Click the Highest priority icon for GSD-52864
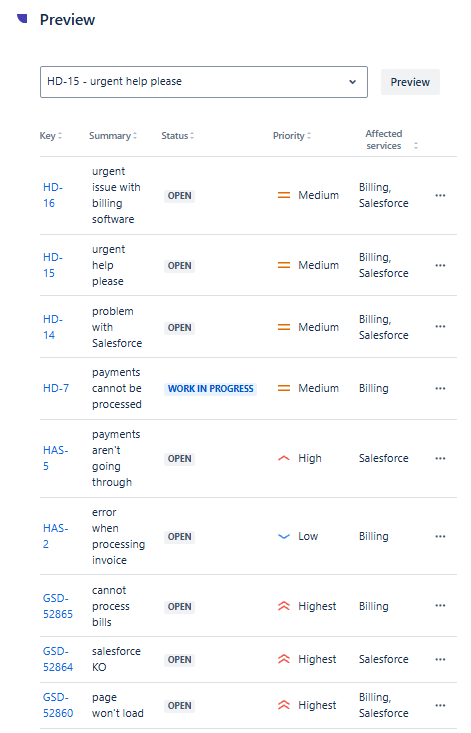Viewport: 471px width, 733px height. [284, 659]
